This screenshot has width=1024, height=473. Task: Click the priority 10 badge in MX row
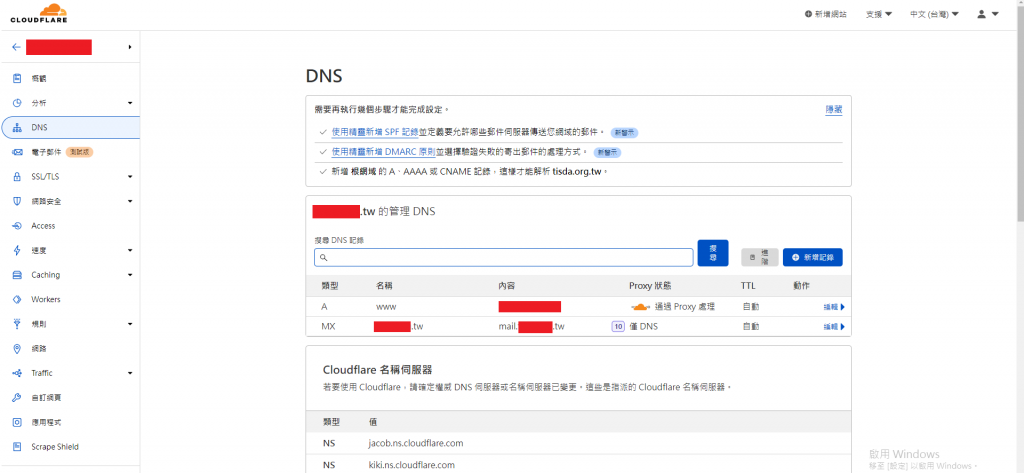pos(618,326)
